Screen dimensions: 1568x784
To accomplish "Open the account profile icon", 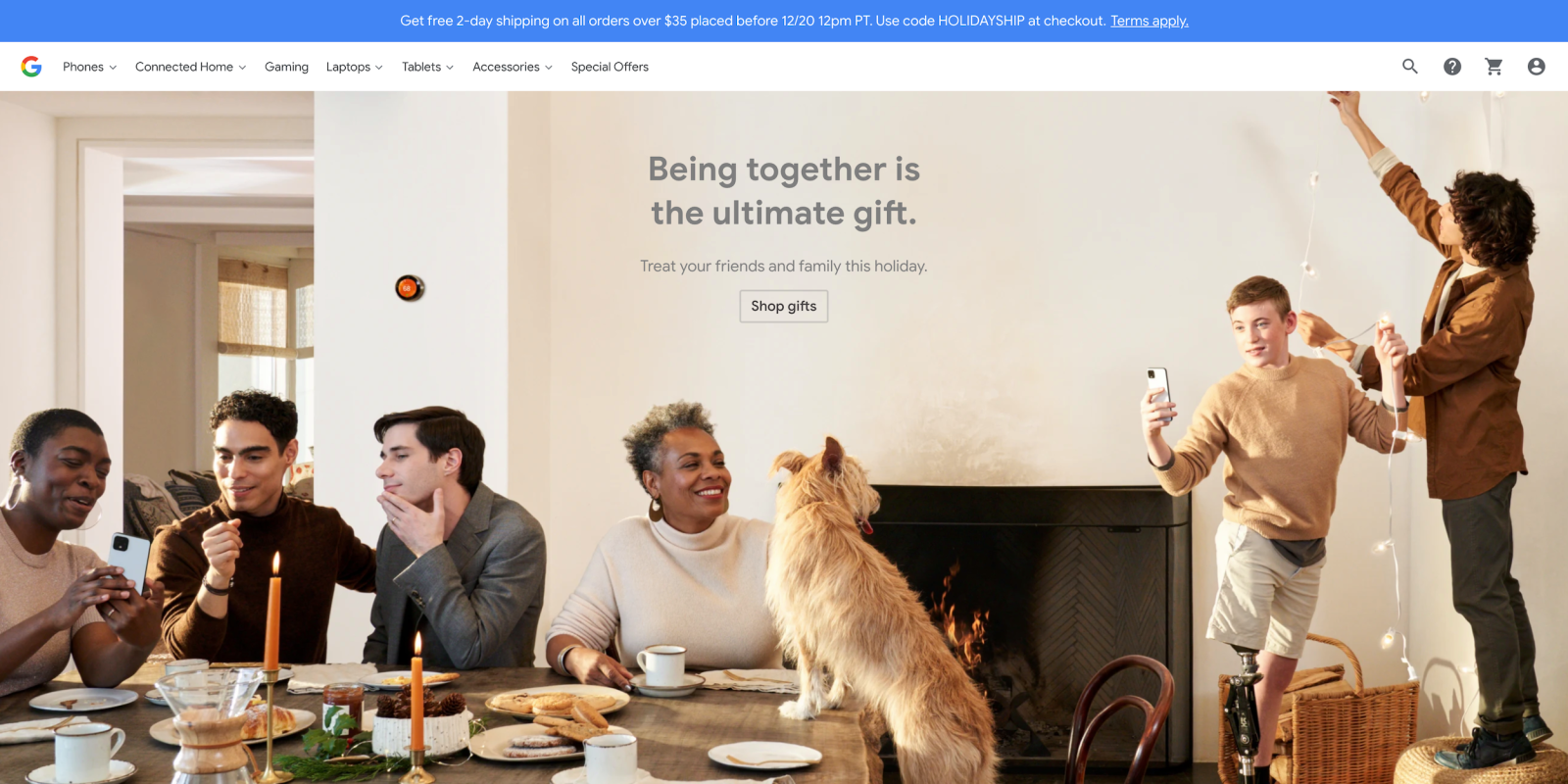I will (1537, 67).
